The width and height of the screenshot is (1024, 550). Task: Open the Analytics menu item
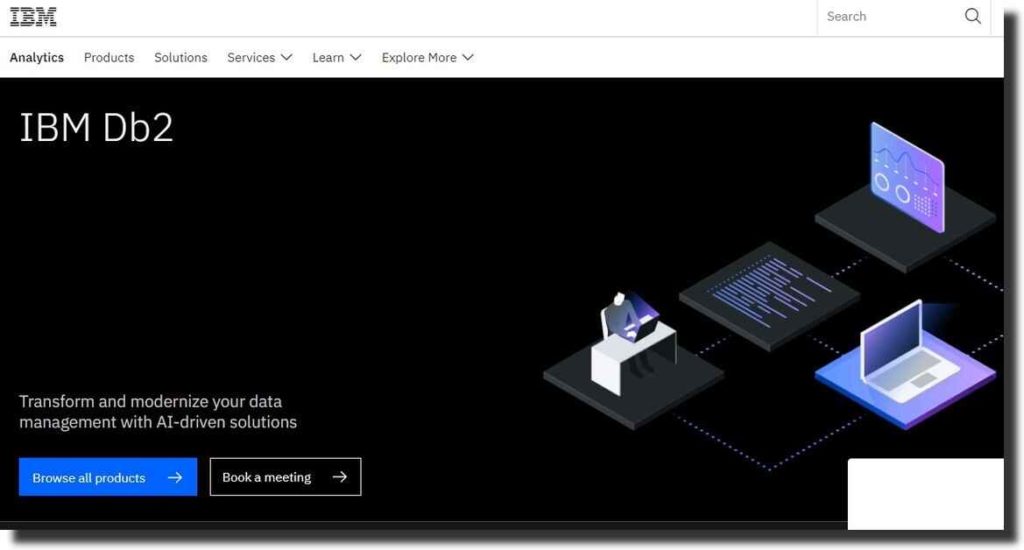coord(37,57)
